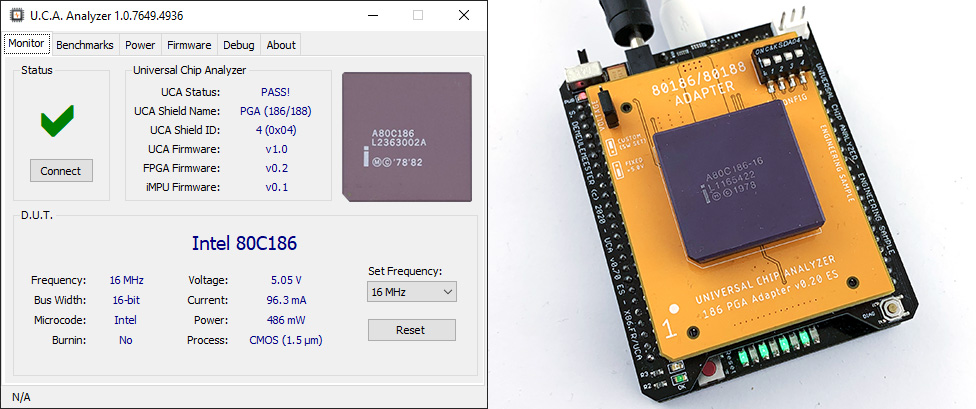This screenshot has height=409, width=976.
Task: Open the Benchmarks tab
Action: pyautogui.click(x=85, y=45)
